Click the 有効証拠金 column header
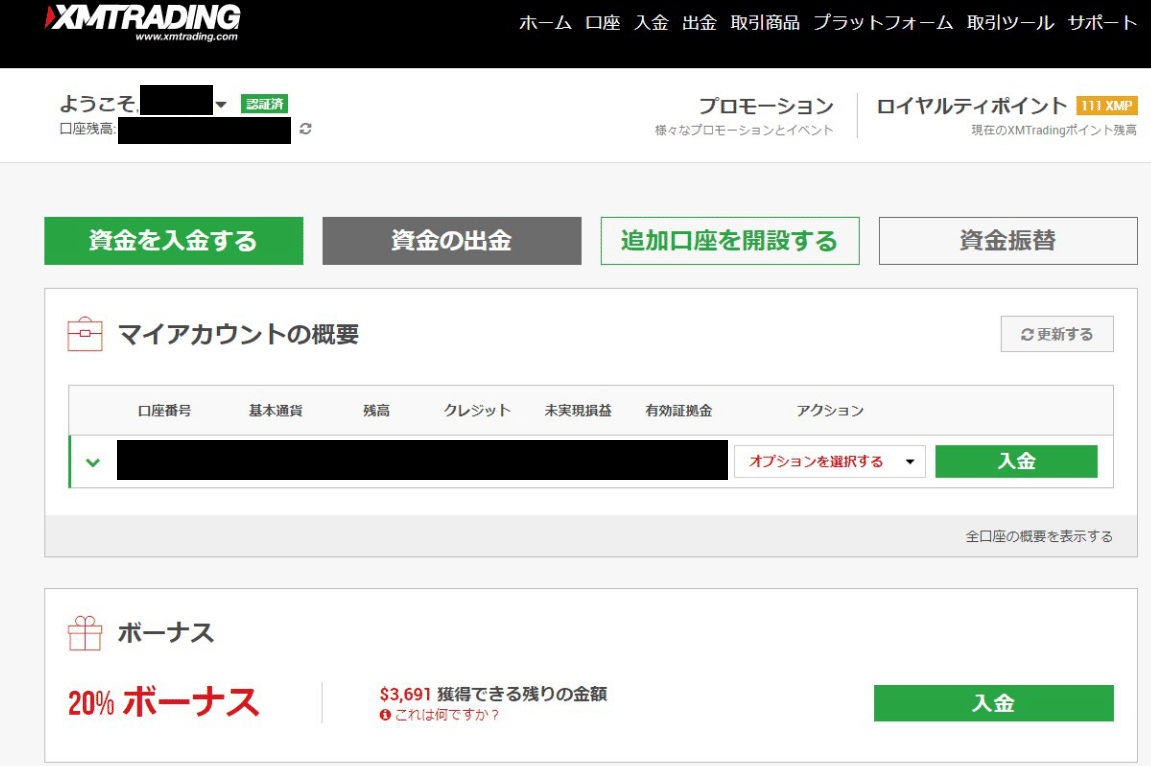Screen dimensions: 1151x766 [x=679, y=411]
